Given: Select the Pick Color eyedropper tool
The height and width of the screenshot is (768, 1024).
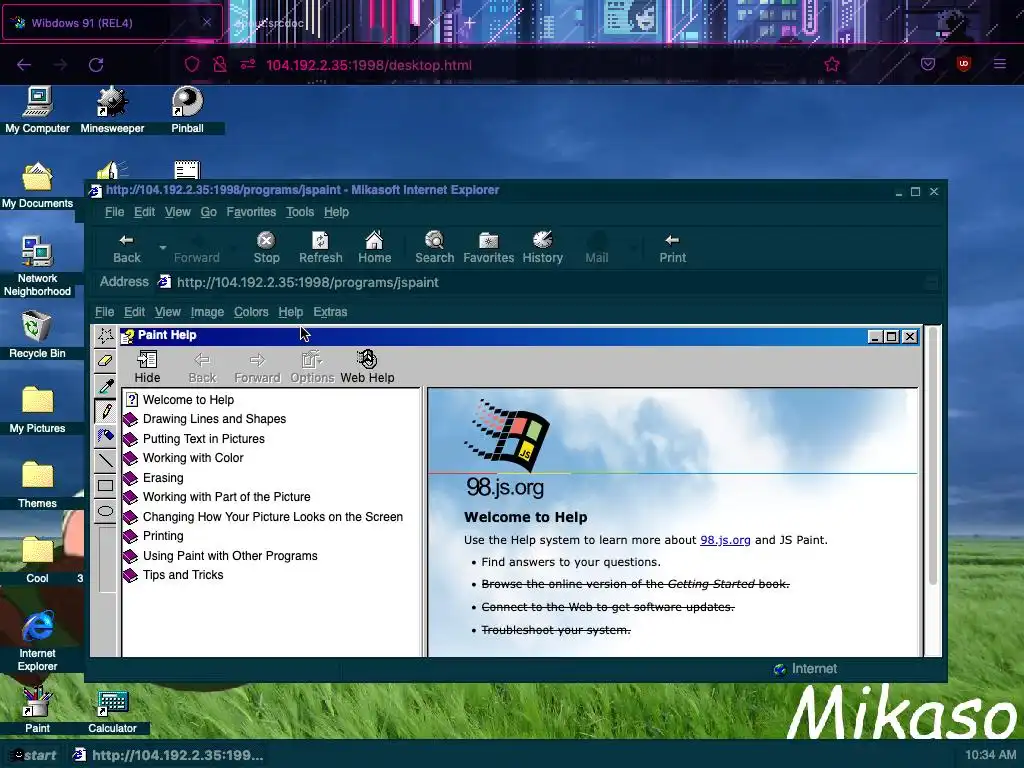Looking at the screenshot, I should (105, 386).
